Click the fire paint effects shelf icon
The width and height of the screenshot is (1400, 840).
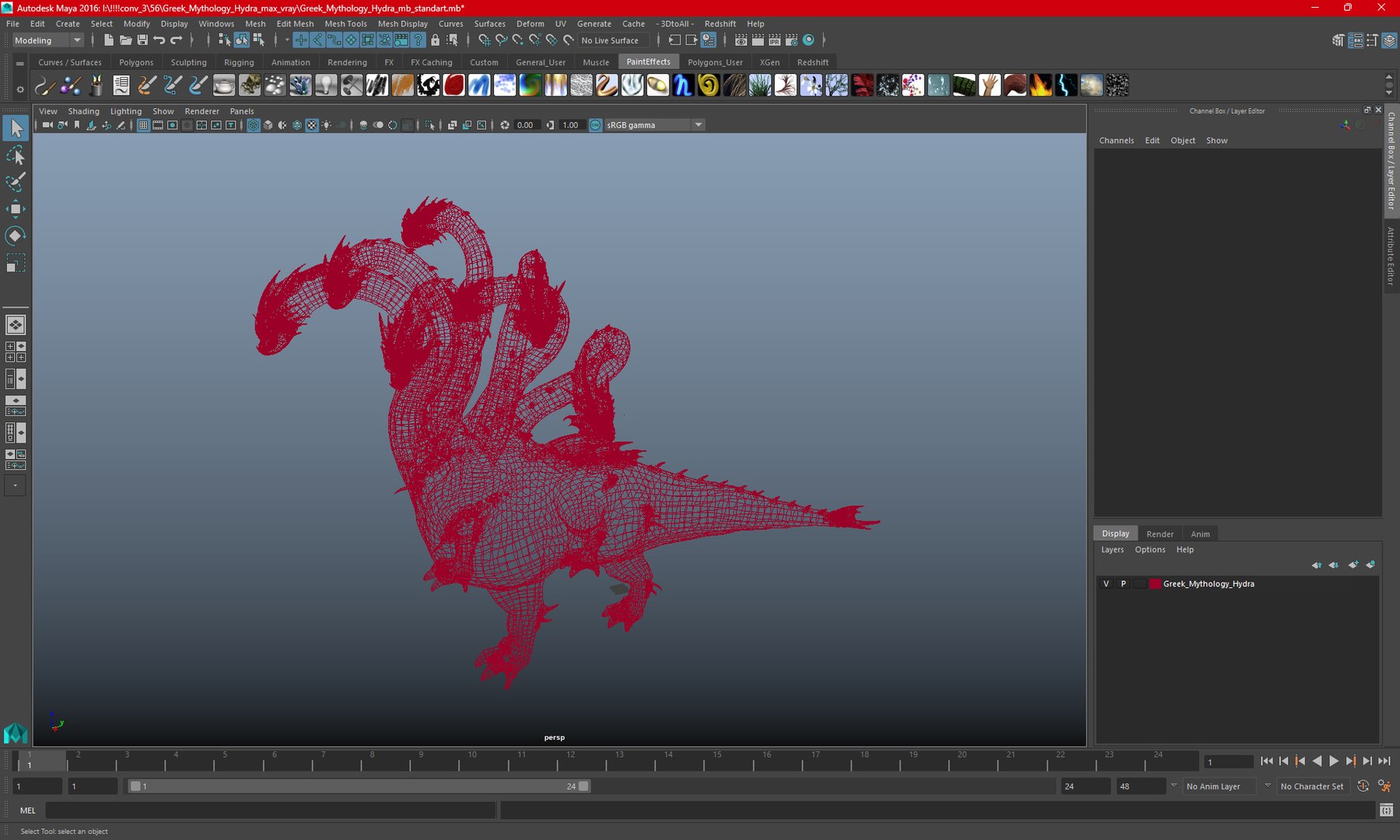[x=1041, y=85]
